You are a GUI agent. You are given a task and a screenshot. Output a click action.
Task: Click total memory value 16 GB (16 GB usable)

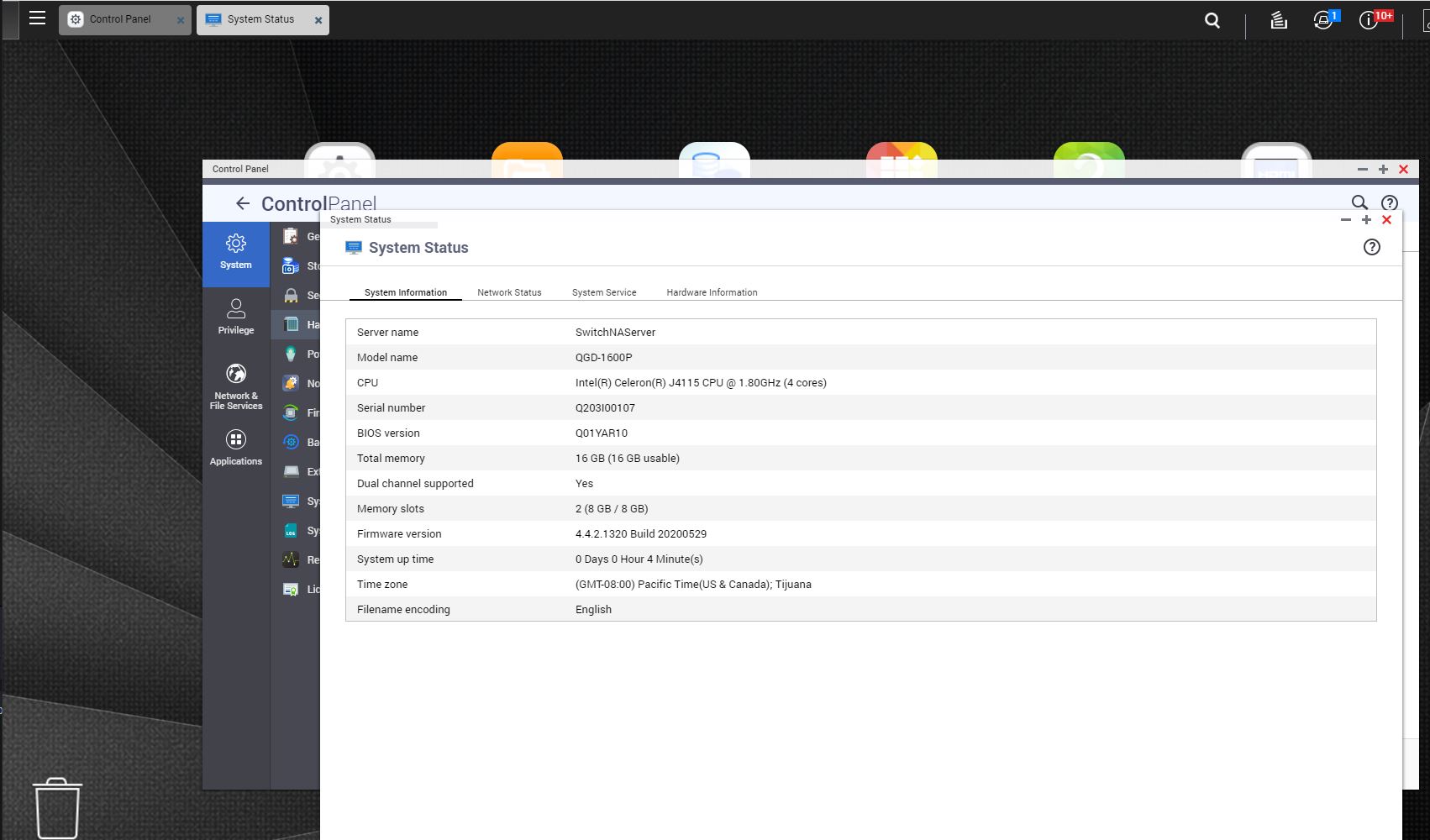[x=628, y=458]
